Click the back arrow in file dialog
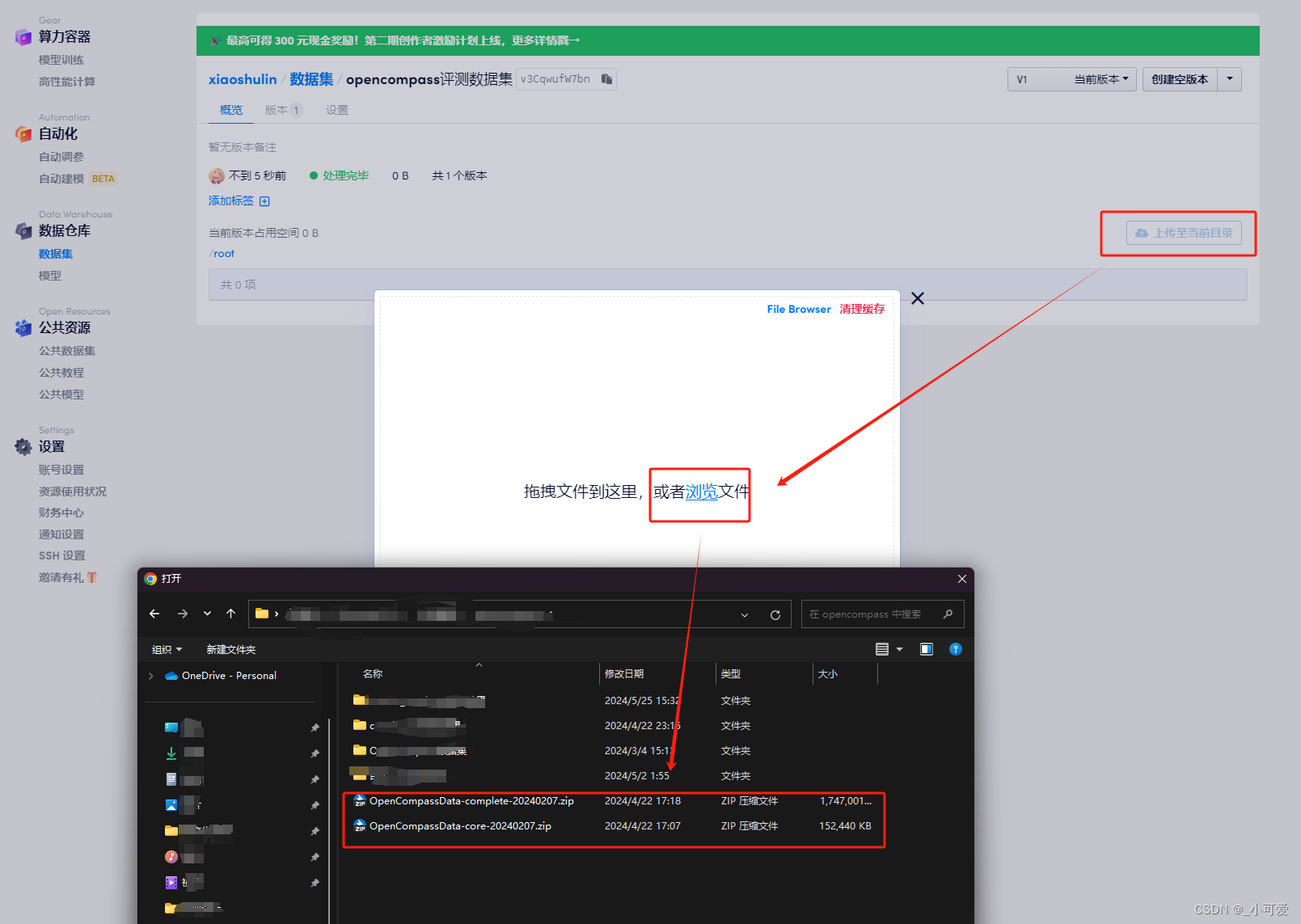This screenshot has width=1301, height=924. coord(154,614)
